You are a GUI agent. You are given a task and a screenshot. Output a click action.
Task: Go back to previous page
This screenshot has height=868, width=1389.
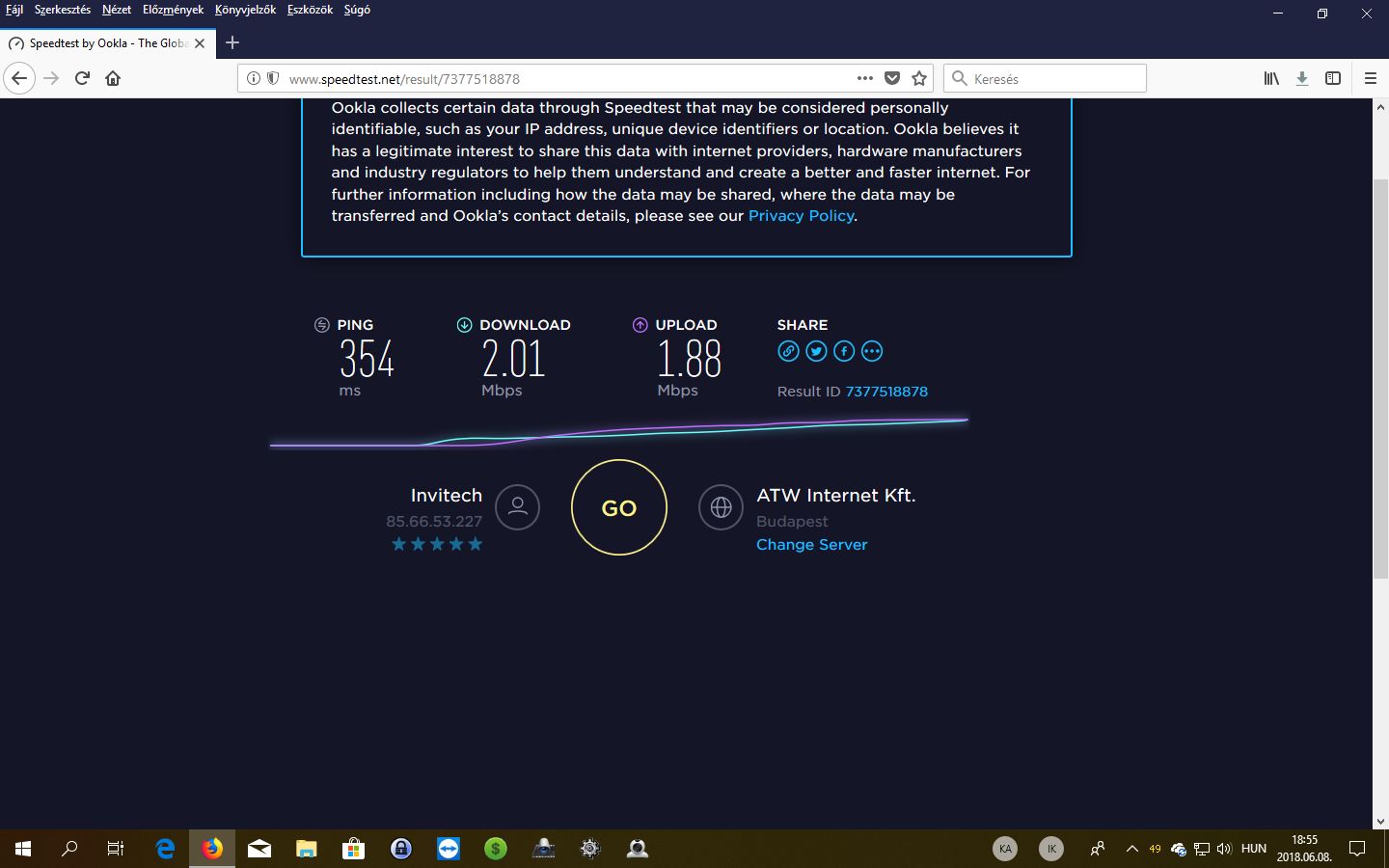[19, 78]
